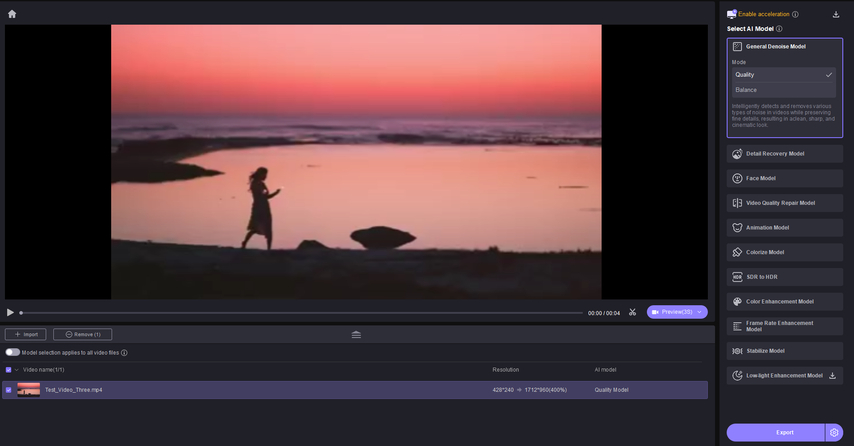The image size is (854, 446).
Task: Select the Colorize Model
Action: pos(784,252)
